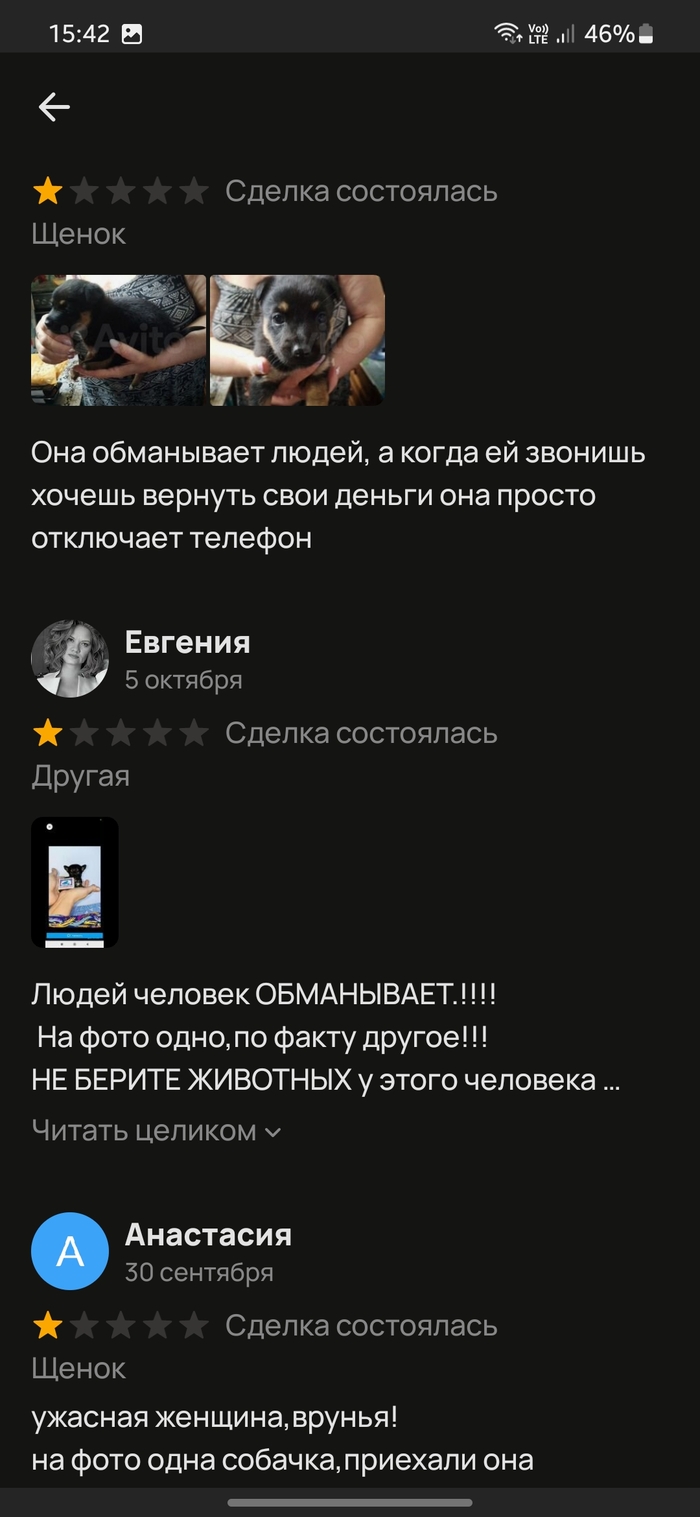700x1517 pixels.
Task: Open Евгения's phone screenshot thumbnail
Action: (x=75, y=882)
